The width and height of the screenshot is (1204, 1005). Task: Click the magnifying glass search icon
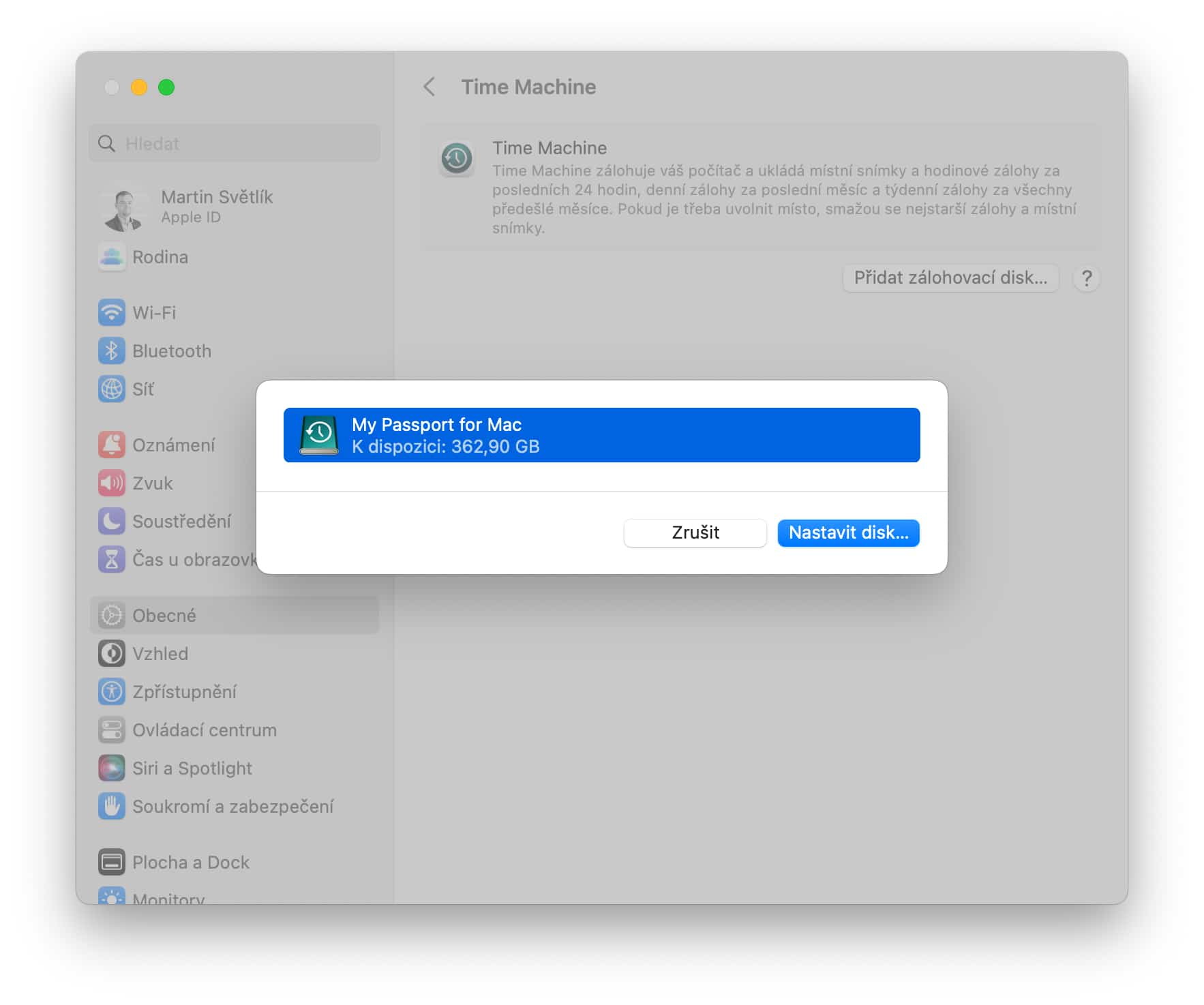click(x=107, y=143)
